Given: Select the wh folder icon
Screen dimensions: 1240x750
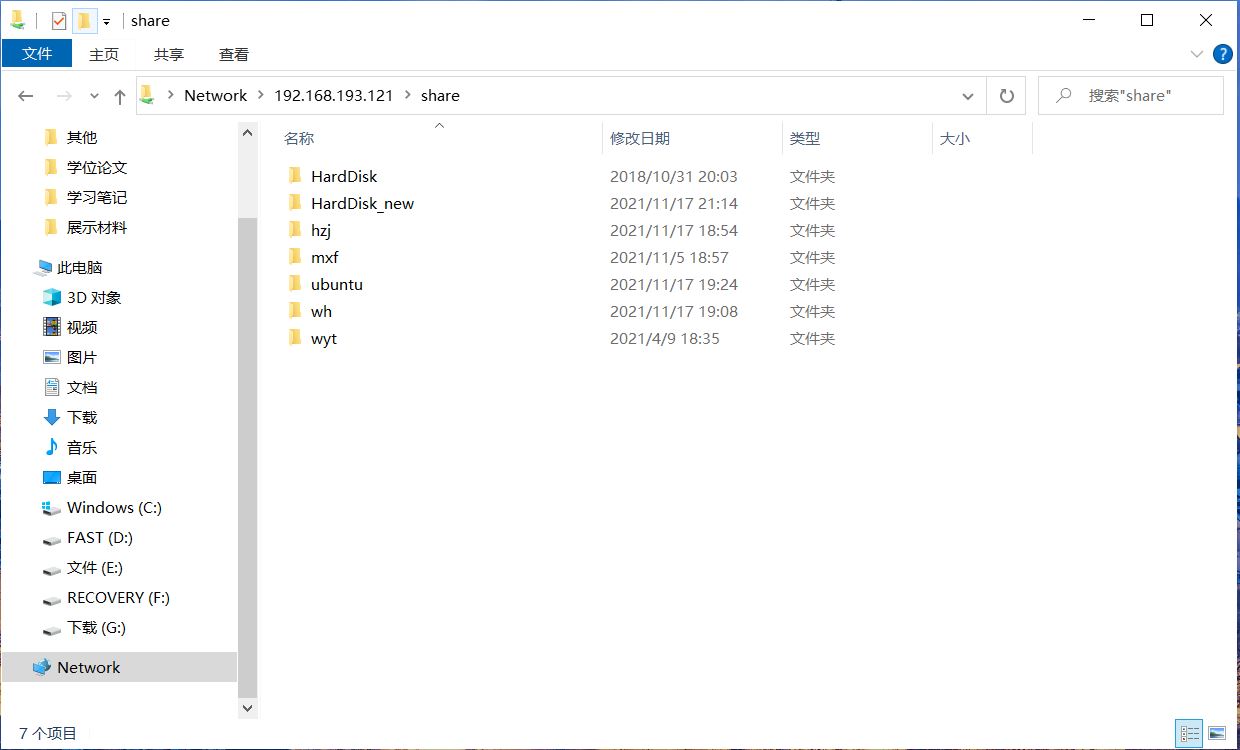Looking at the screenshot, I should click(x=295, y=310).
